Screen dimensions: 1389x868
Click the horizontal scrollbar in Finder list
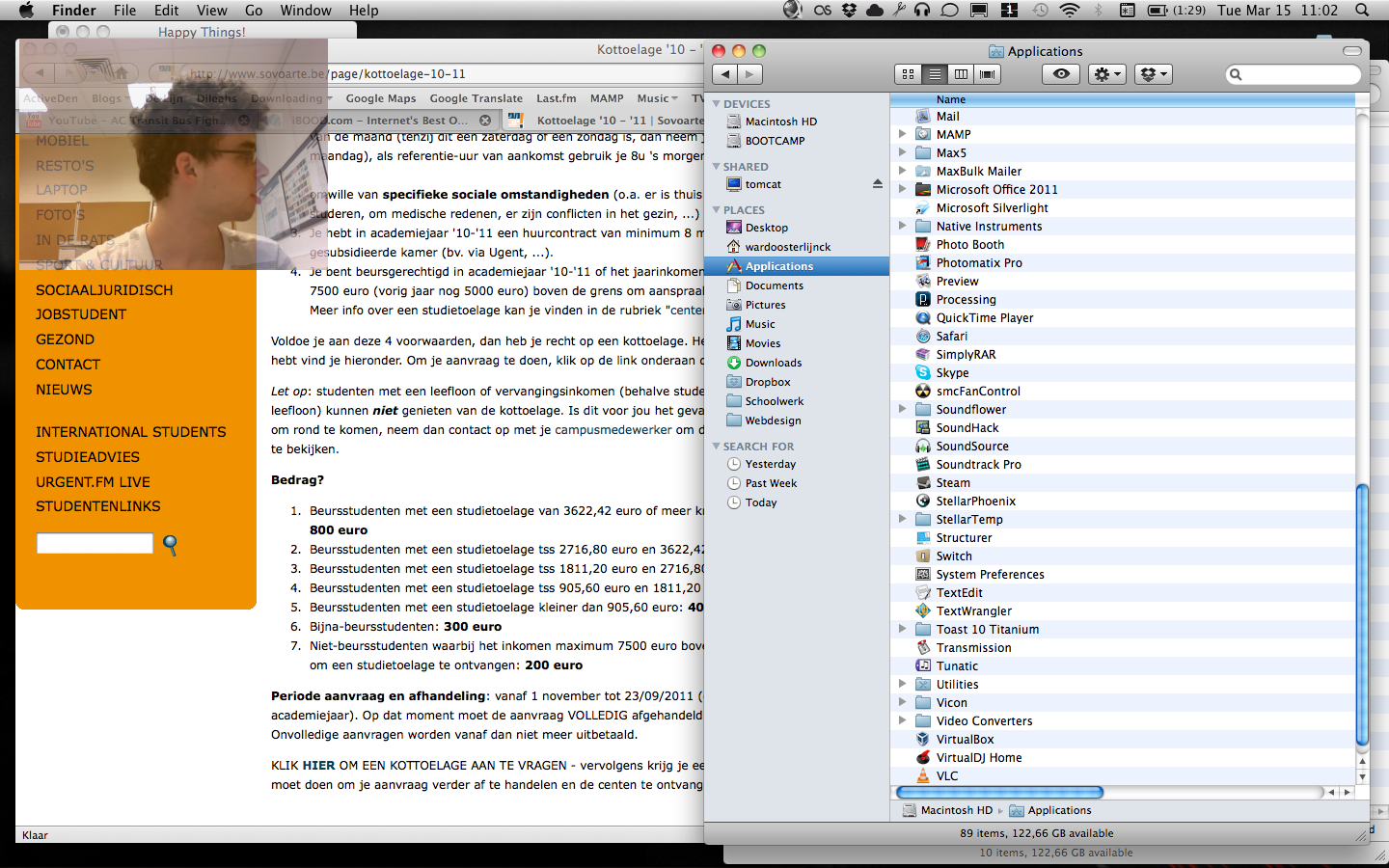coord(999,792)
